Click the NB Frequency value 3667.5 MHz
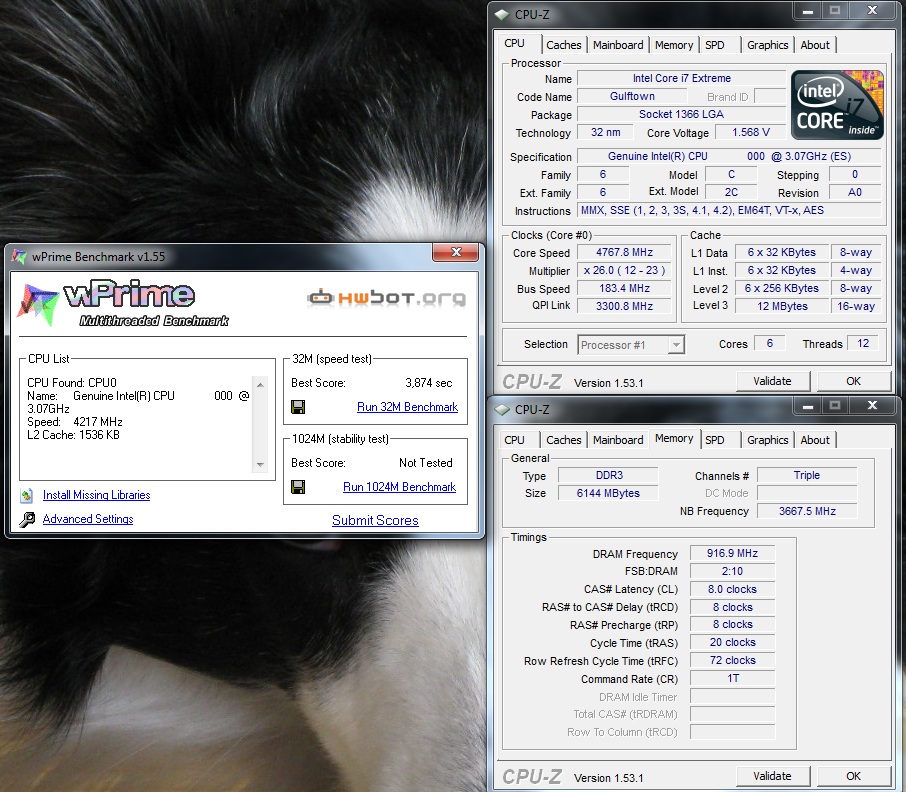Image resolution: width=906 pixels, height=792 pixels. point(807,511)
